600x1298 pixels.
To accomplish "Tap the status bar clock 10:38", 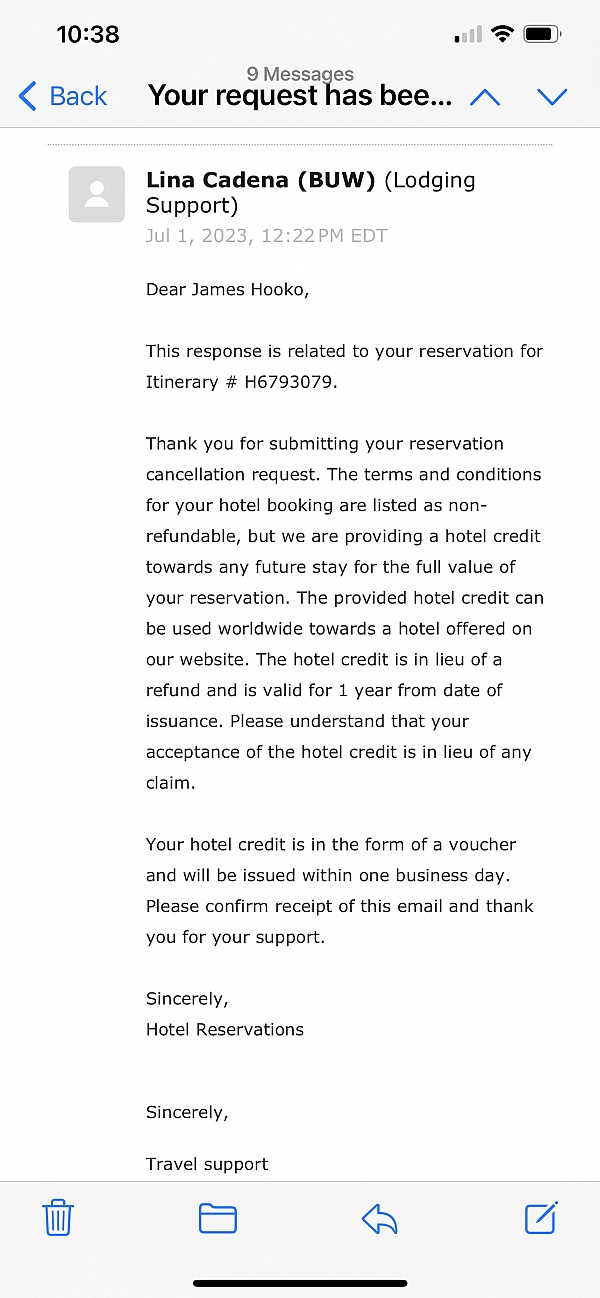I will pyautogui.click(x=88, y=34).
